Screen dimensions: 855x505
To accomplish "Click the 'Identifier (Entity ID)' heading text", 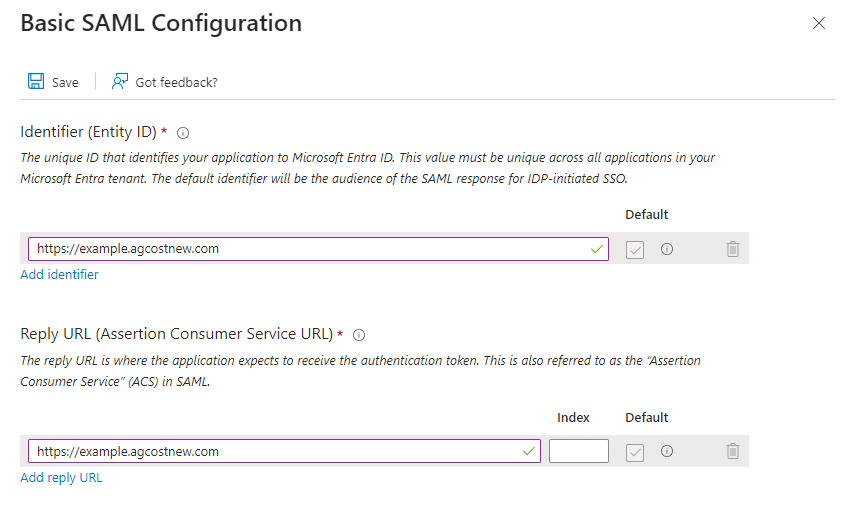I will [x=88, y=132].
